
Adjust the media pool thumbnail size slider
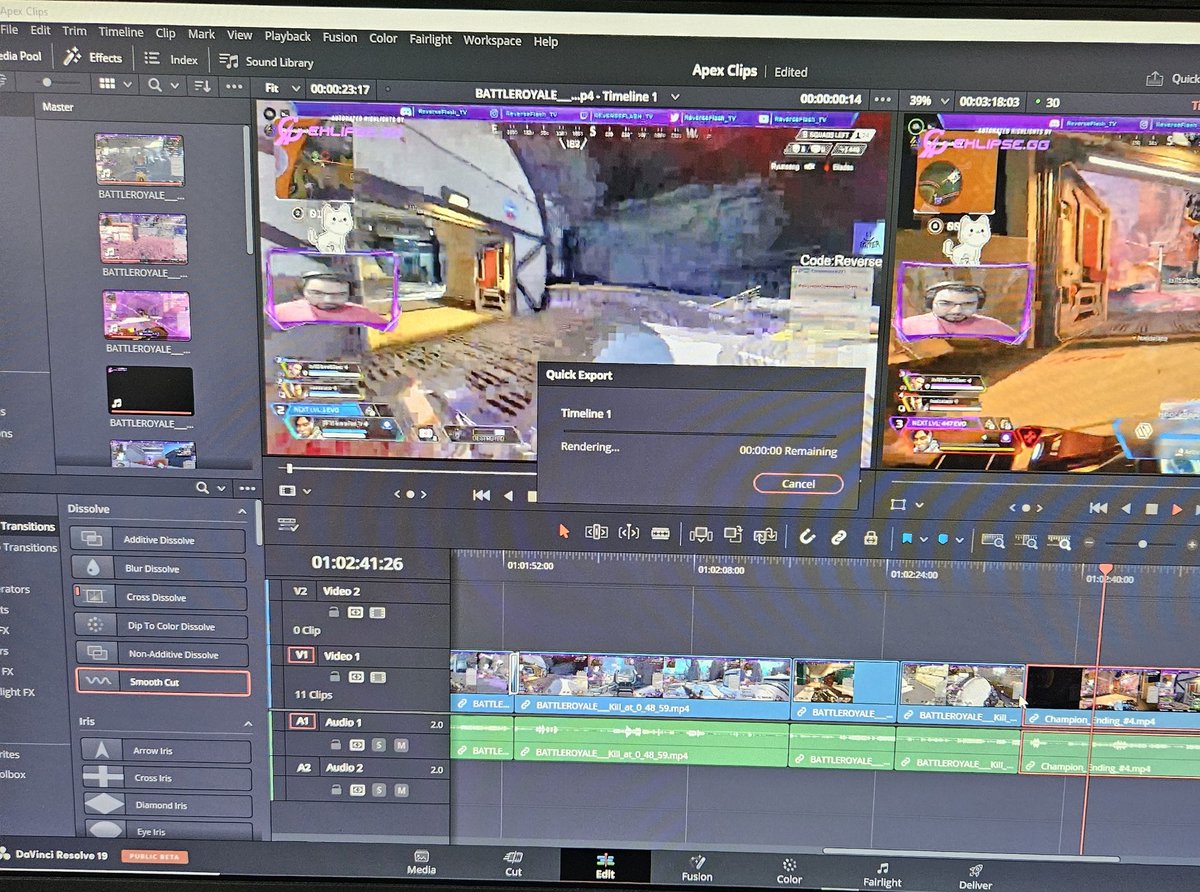[x=47, y=82]
